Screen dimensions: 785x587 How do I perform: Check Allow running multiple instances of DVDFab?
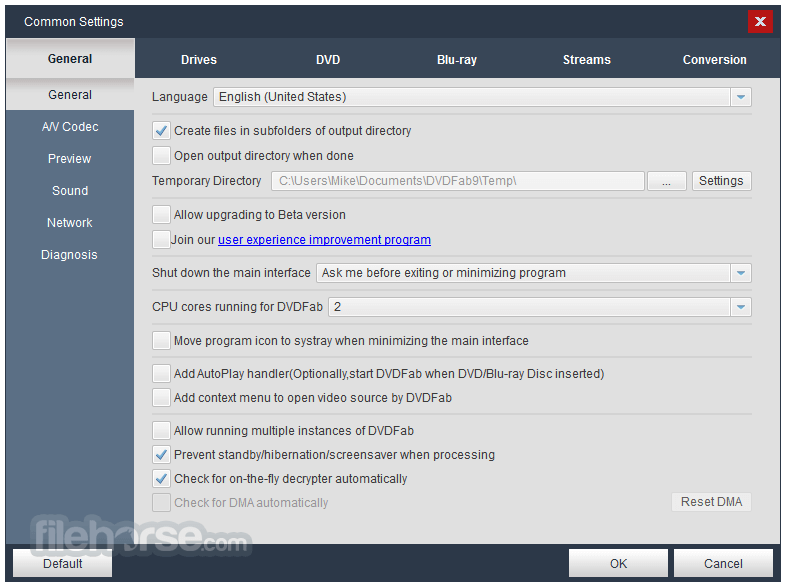click(x=161, y=430)
